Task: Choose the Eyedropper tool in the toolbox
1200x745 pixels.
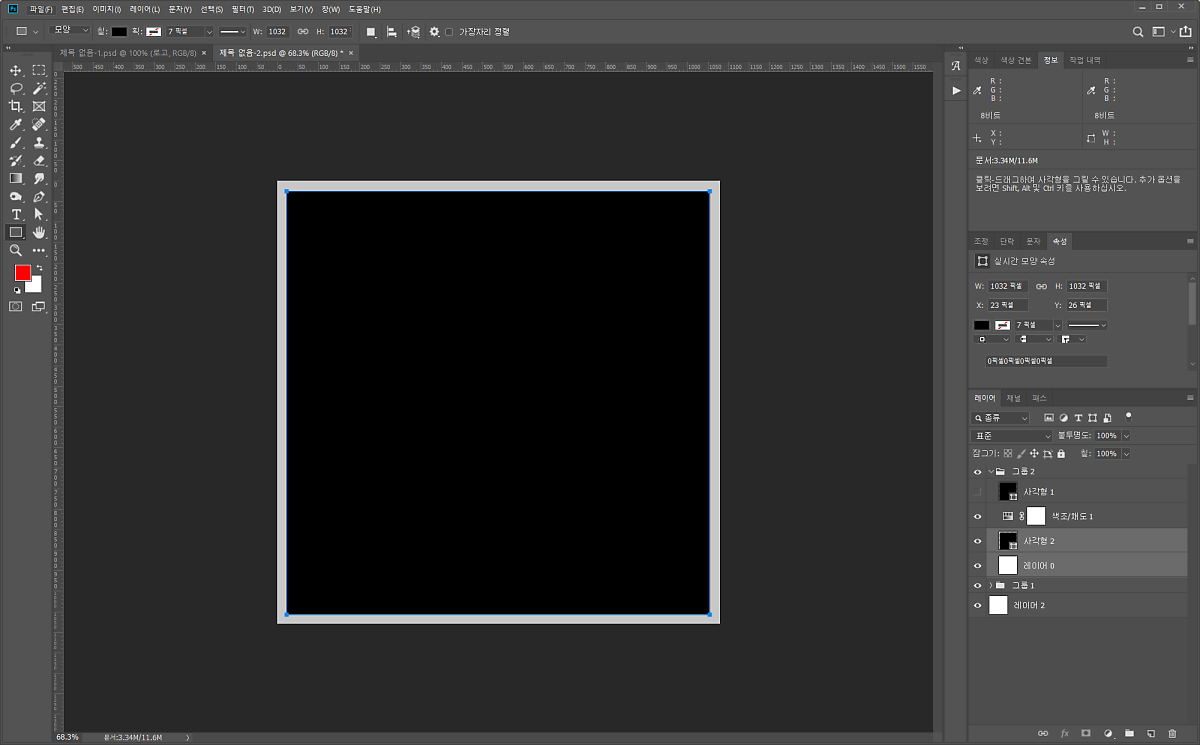Action: (x=16, y=124)
